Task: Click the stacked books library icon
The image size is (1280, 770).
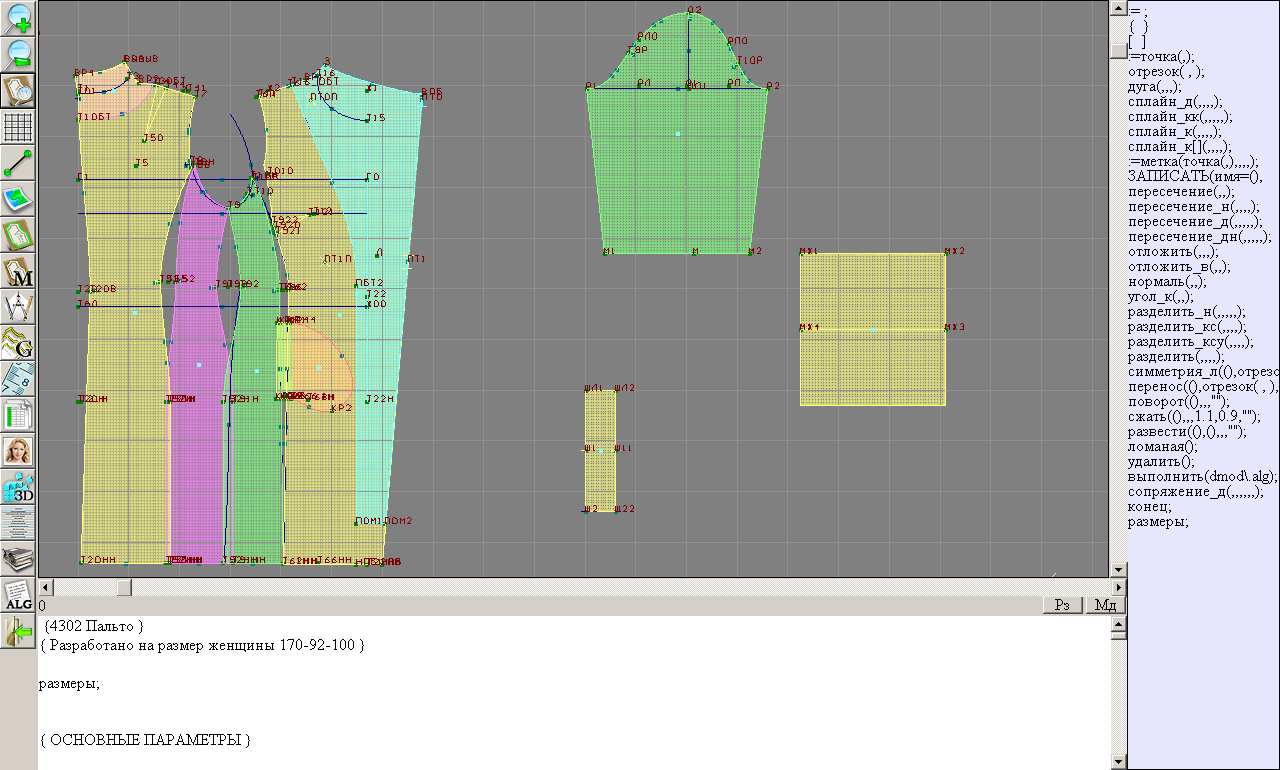Action: [18, 559]
